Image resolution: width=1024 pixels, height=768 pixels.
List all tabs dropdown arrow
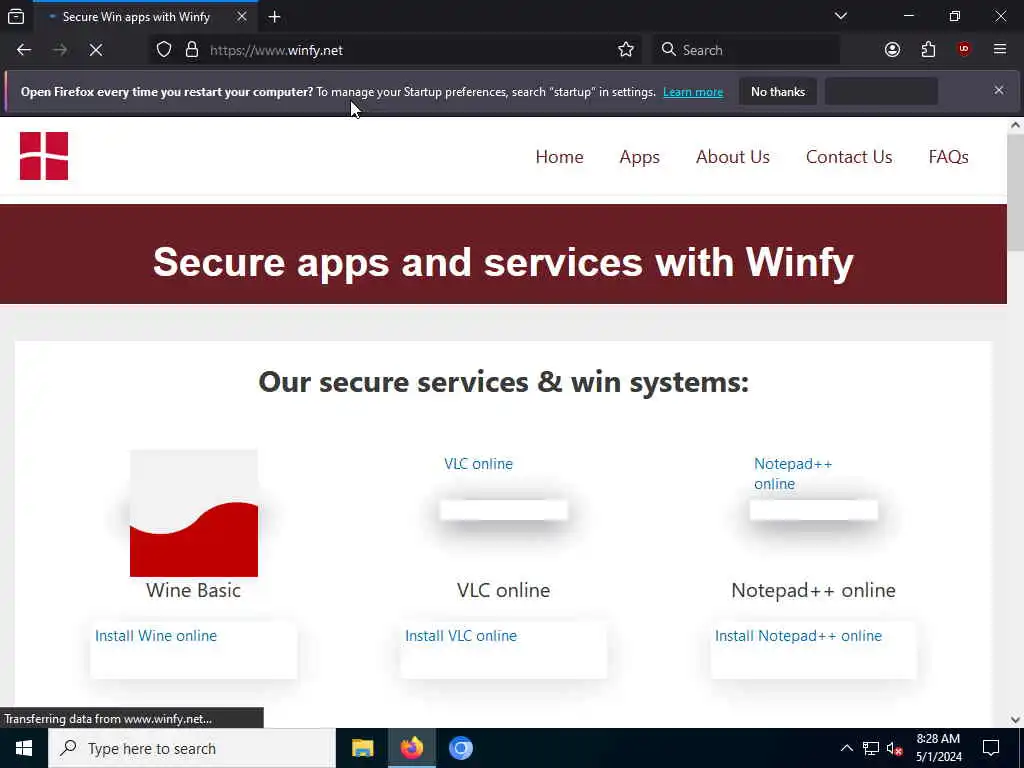(x=841, y=16)
